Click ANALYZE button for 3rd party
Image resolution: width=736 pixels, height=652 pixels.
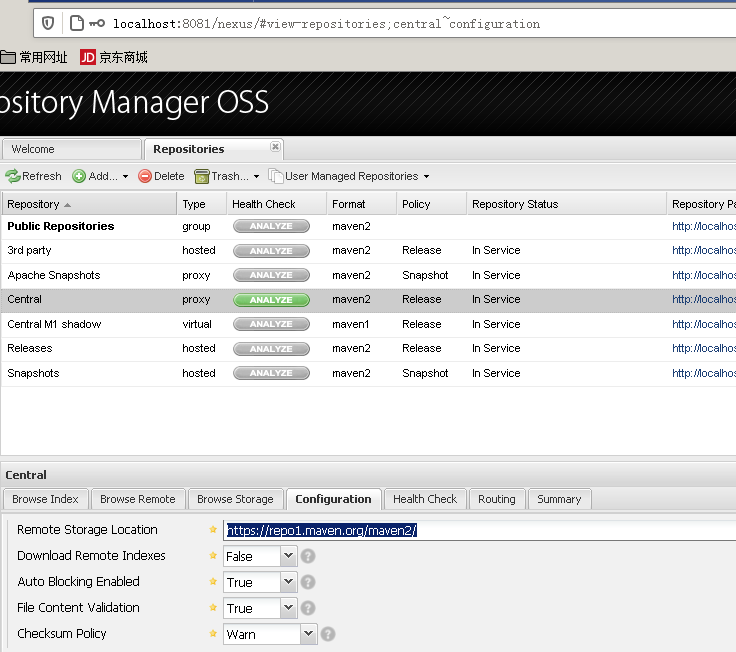coord(271,251)
